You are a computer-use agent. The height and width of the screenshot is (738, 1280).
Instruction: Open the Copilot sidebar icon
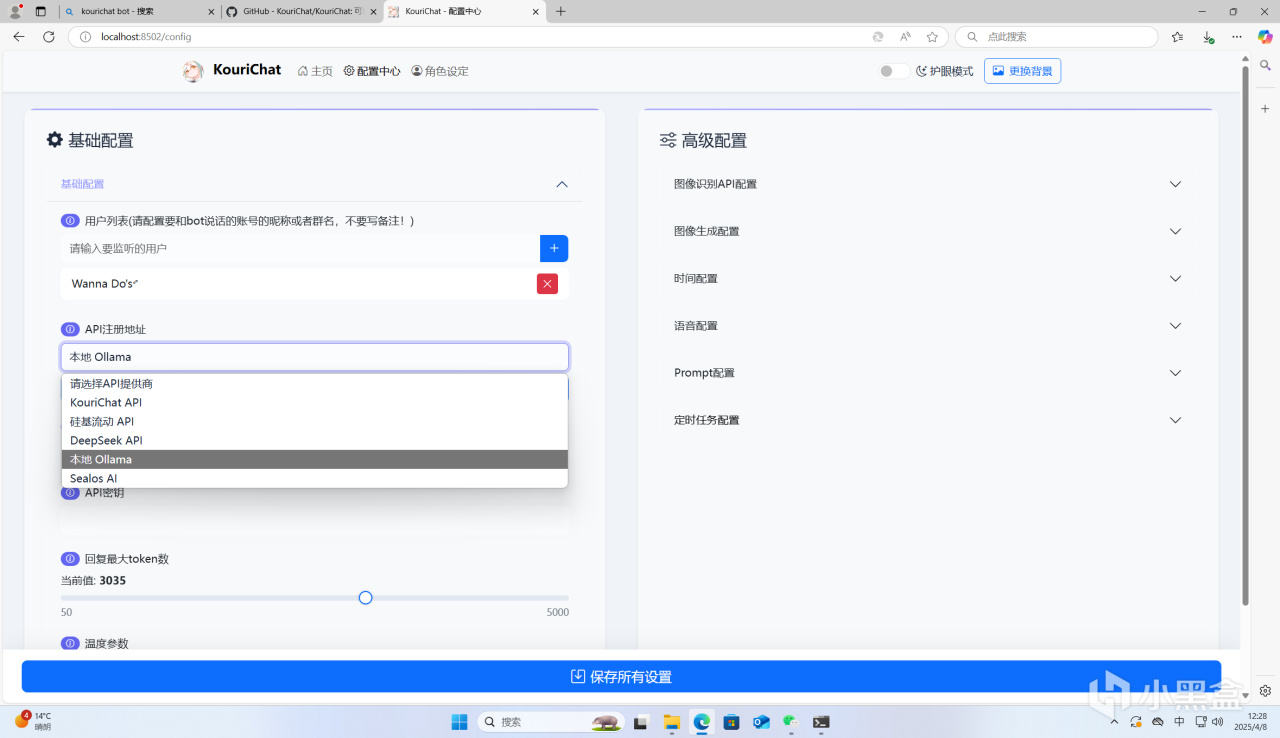(x=1265, y=36)
